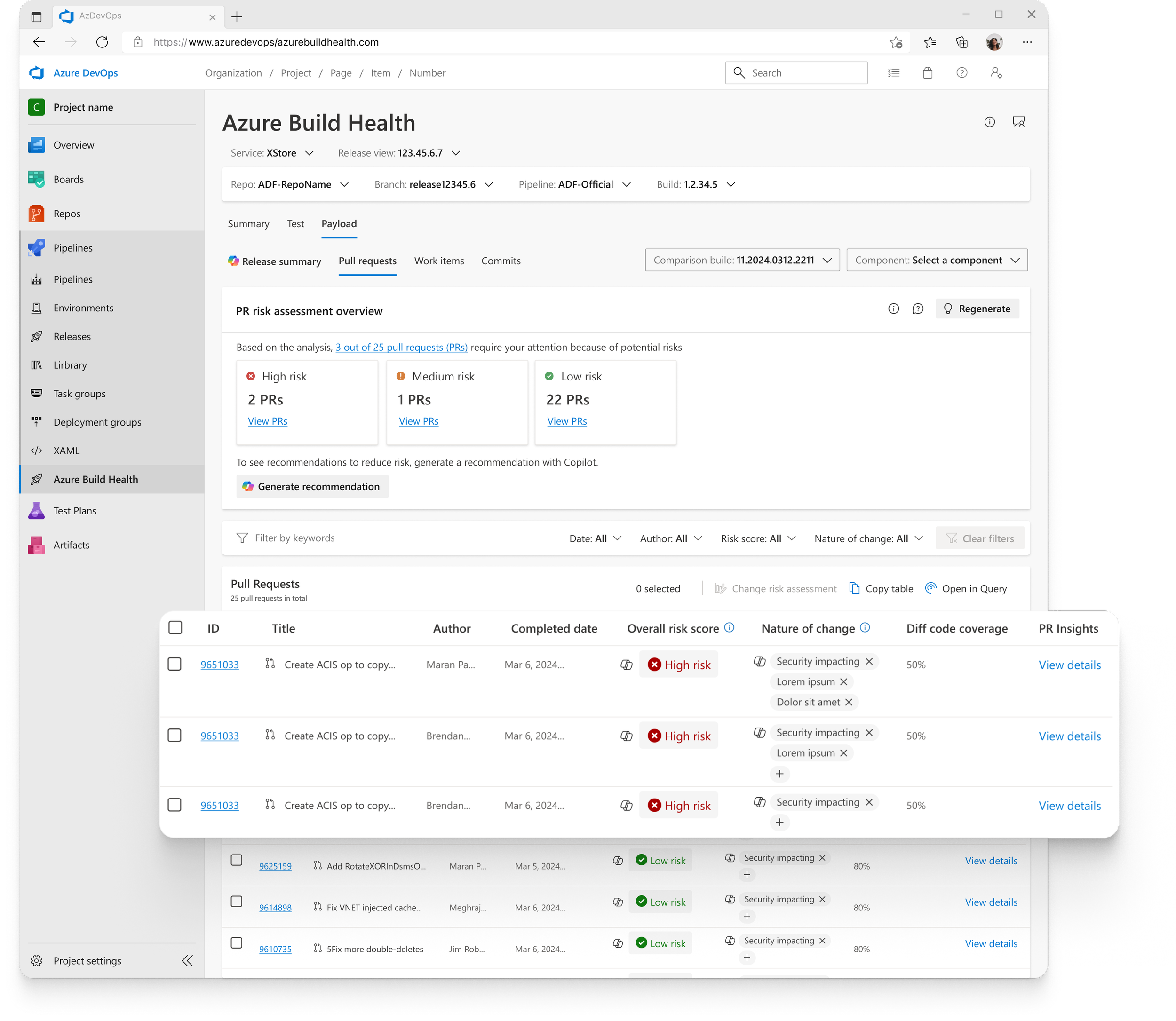
Task: Expand the Comparison build dropdown
Action: pyautogui.click(x=742, y=260)
